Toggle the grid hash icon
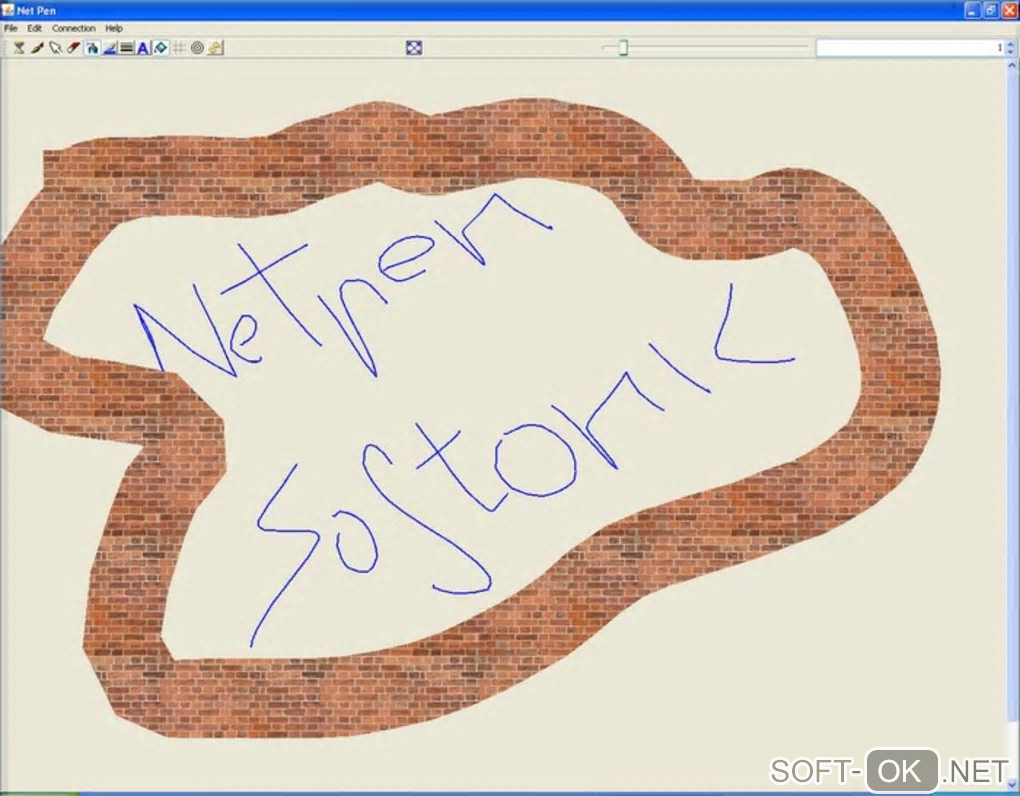This screenshot has width=1020, height=796. [x=178, y=47]
